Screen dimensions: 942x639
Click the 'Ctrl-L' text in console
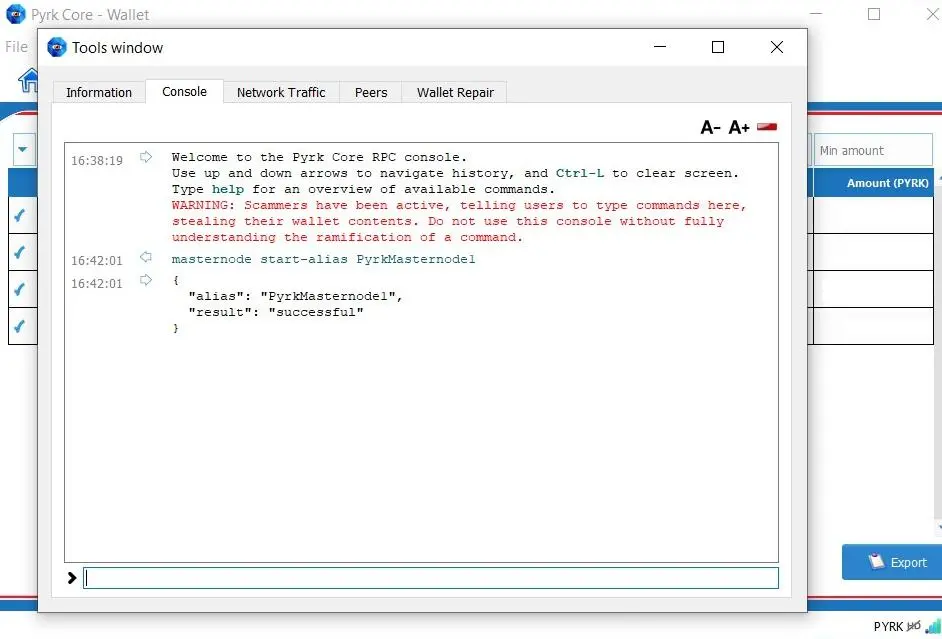point(580,173)
